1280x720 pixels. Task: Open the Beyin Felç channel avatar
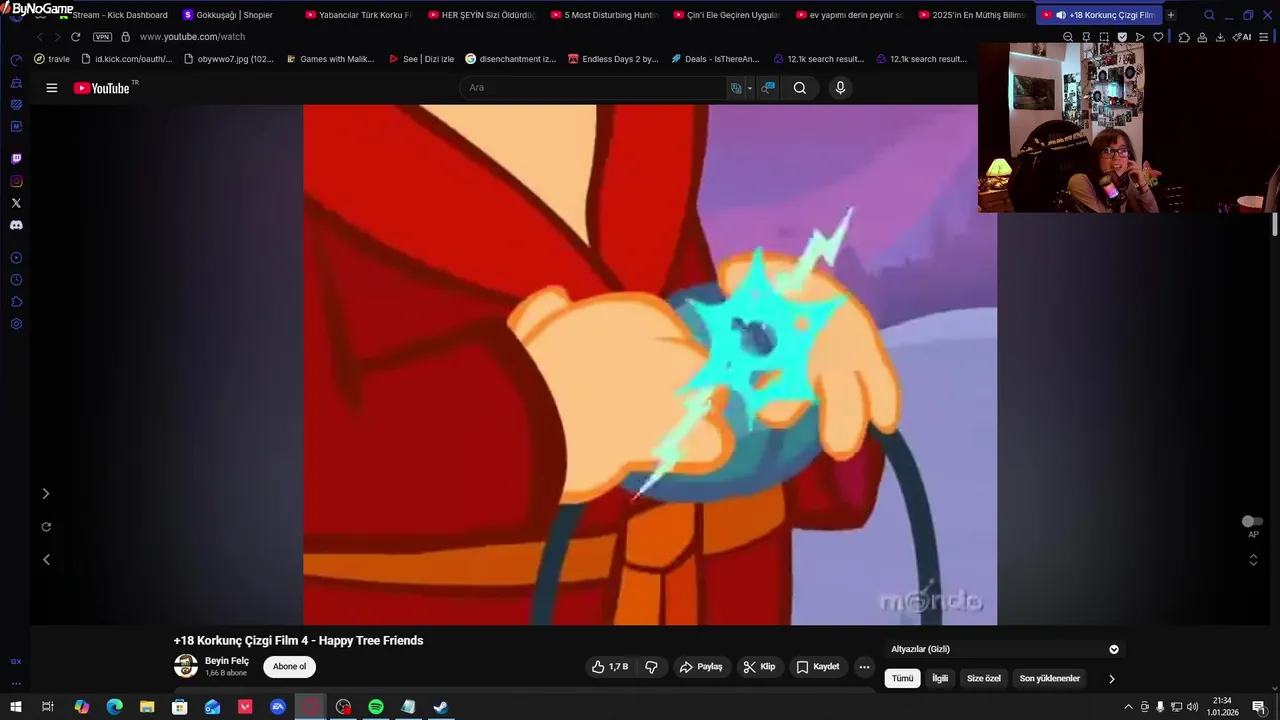pos(186,666)
